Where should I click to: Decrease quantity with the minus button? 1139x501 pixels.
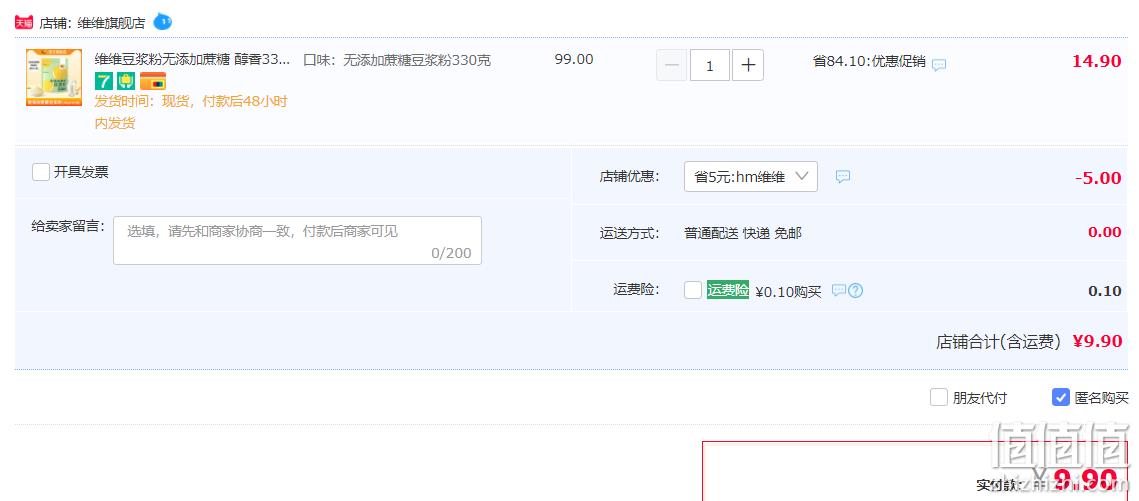tap(672, 66)
